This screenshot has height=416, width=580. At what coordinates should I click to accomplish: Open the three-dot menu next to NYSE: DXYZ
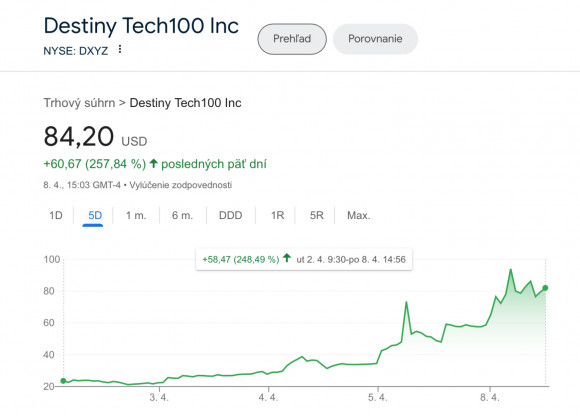point(119,49)
